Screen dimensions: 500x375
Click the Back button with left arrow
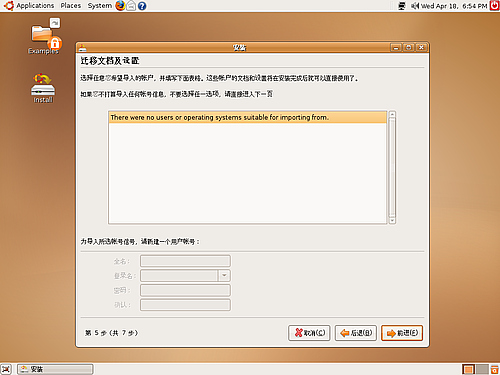coord(356,333)
